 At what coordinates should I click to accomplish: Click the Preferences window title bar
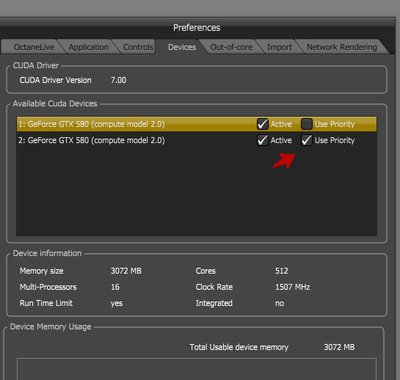click(197, 28)
